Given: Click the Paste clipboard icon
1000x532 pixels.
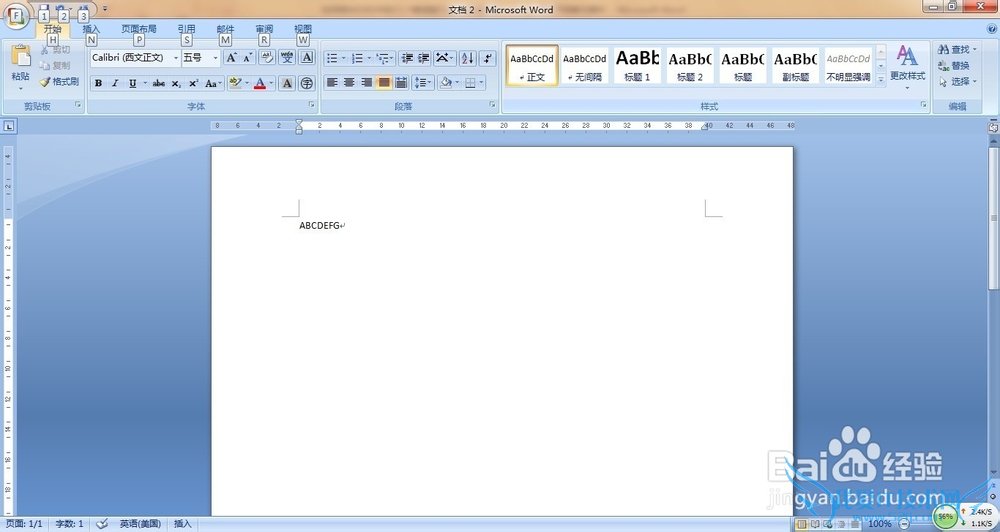Looking at the screenshot, I should [21, 56].
